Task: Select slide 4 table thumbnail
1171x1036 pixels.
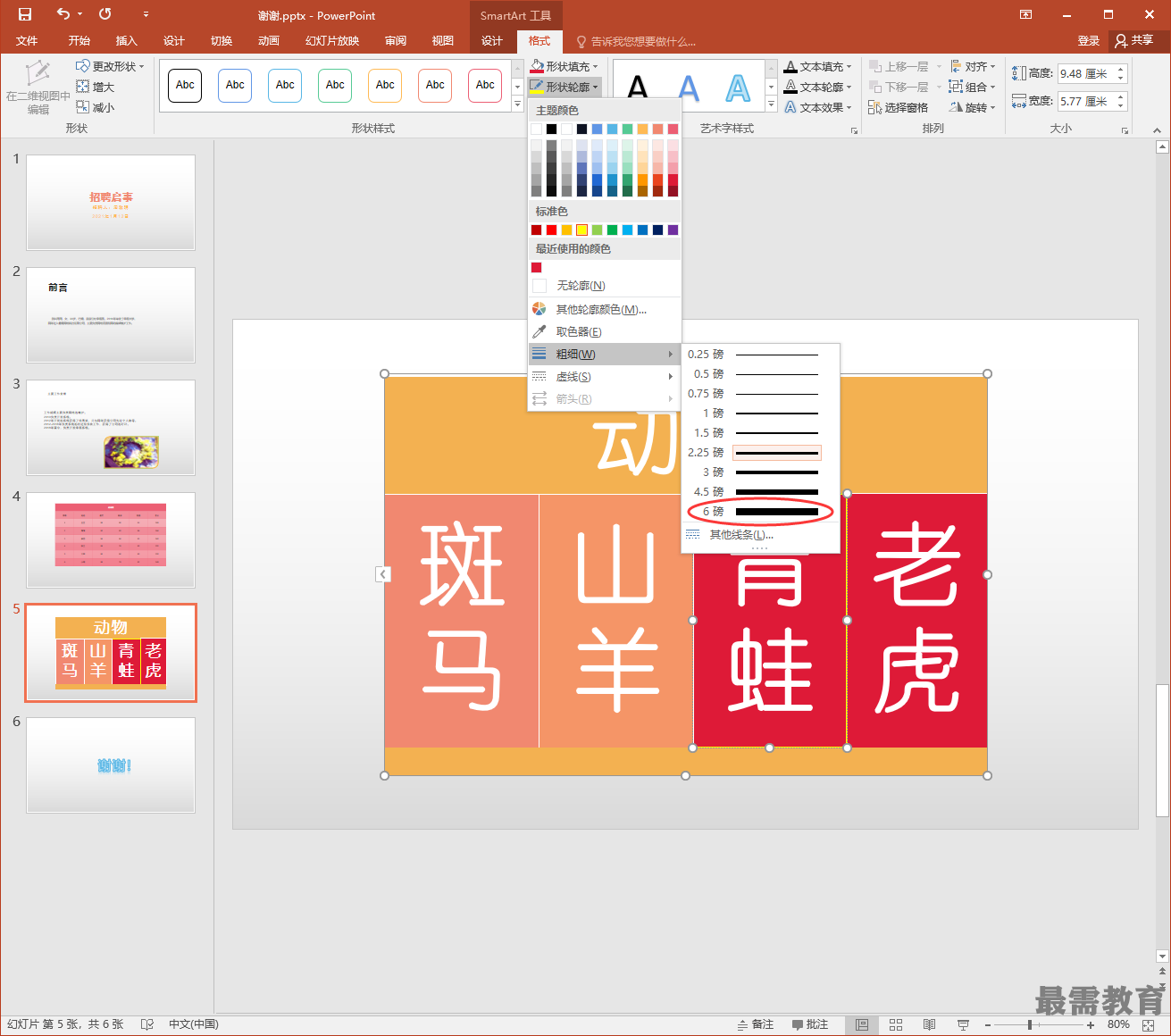Action: click(x=111, y=540)
